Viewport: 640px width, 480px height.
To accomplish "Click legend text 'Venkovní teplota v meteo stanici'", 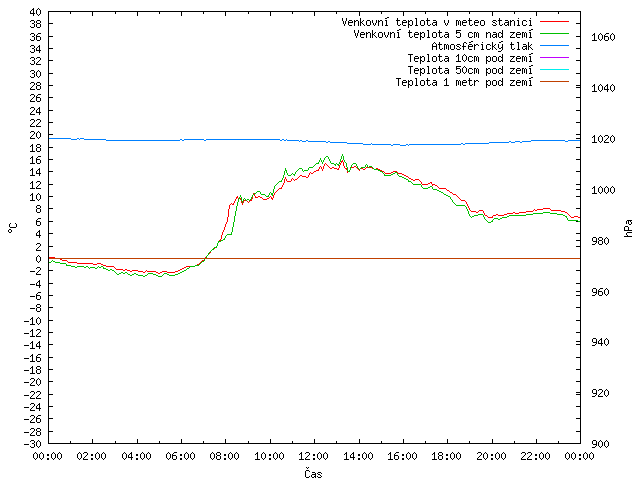I will coord(437,22).
